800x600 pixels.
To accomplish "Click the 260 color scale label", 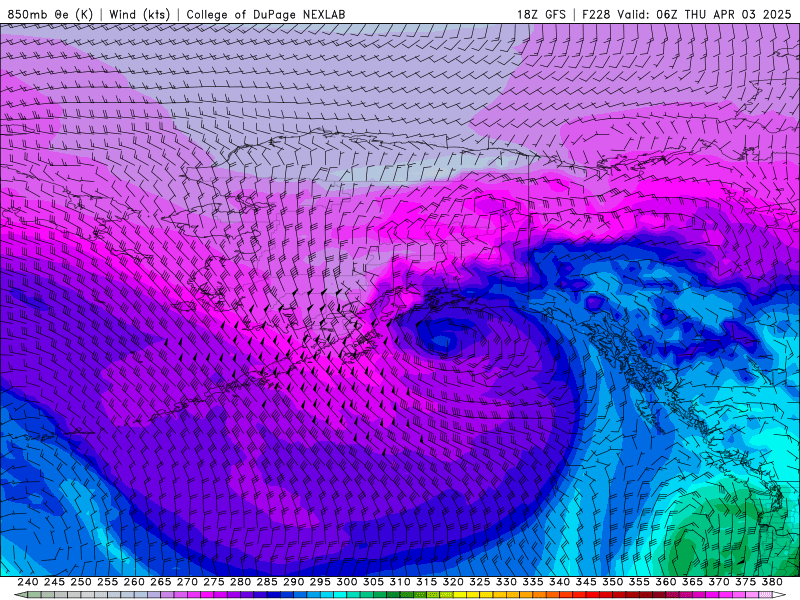I will (134, 582).
